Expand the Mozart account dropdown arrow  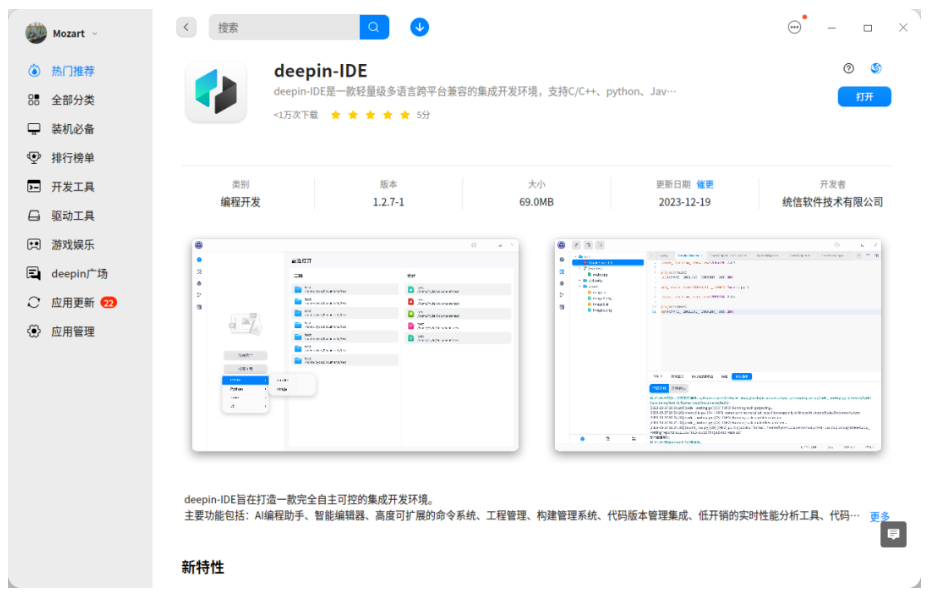pos(95,34)
